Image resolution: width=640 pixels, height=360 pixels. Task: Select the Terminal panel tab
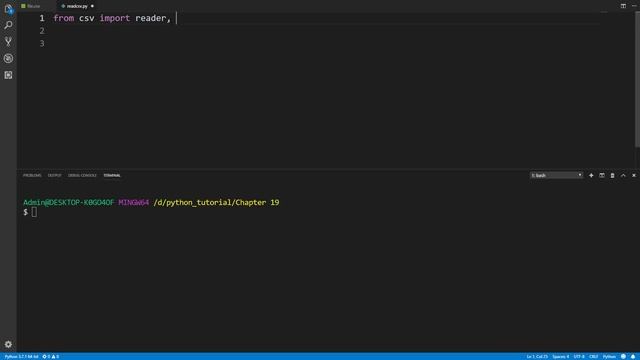pyautogui.click(x=112, y=176)
